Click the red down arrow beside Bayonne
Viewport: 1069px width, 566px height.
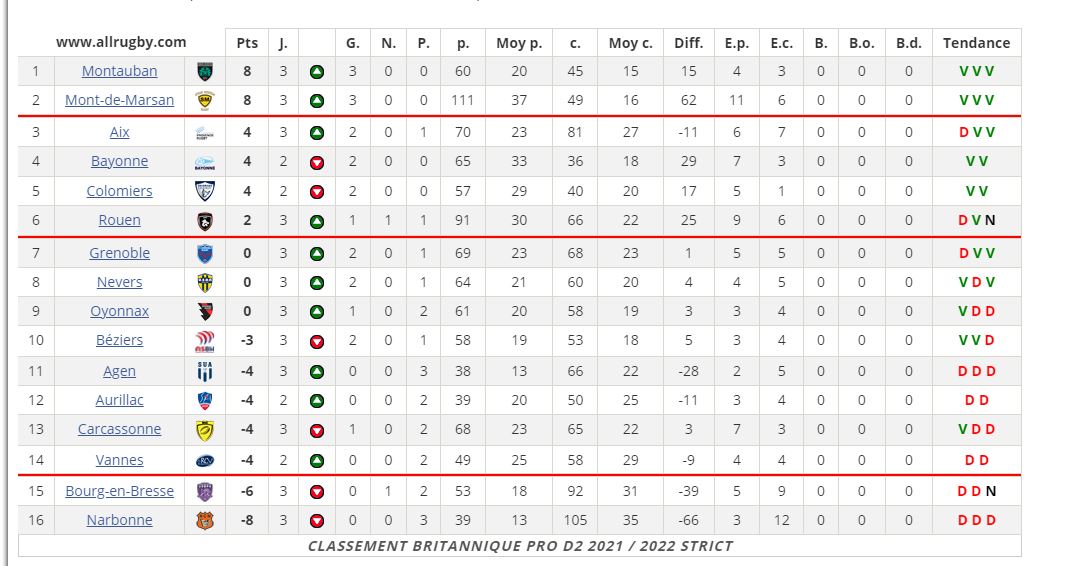click(317, 162)
